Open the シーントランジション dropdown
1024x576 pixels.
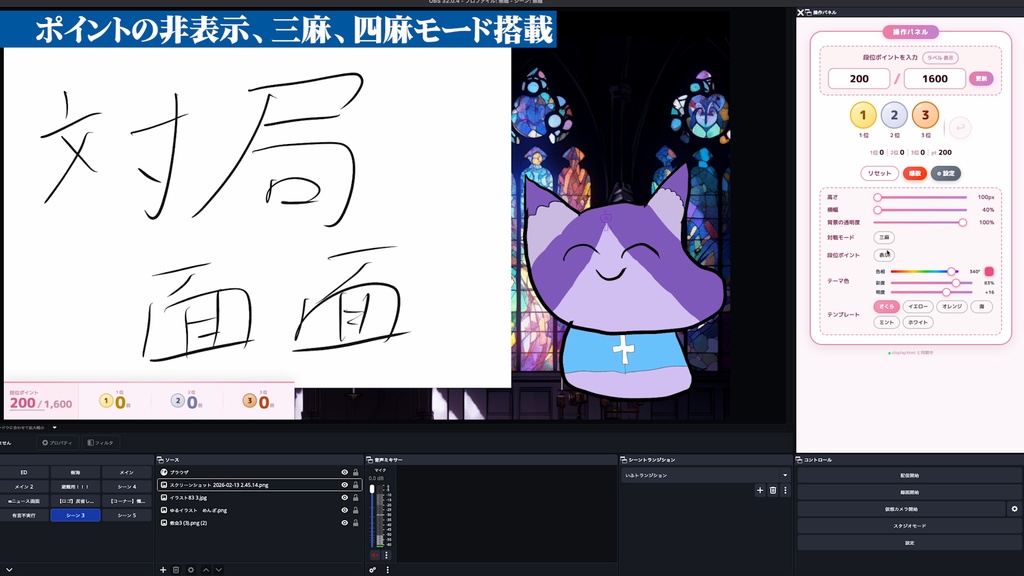click(700, 474)
